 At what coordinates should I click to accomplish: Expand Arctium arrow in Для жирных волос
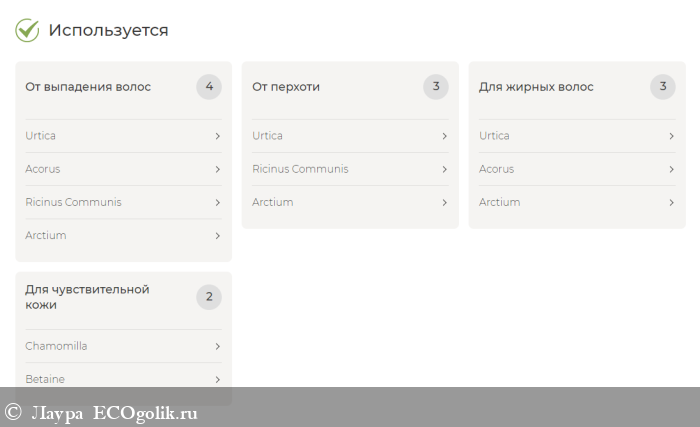(671, 202)
